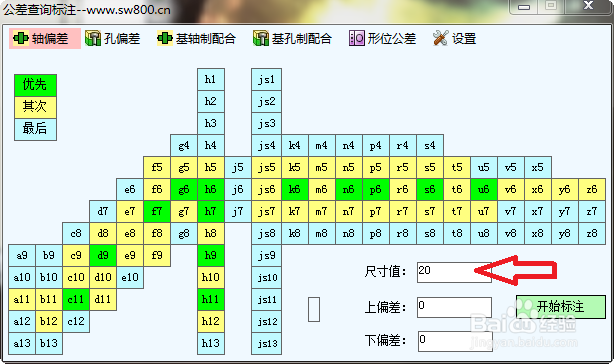The image size is (614, 364).
Task: Select tolerance e10
Action: coord(130,278)
